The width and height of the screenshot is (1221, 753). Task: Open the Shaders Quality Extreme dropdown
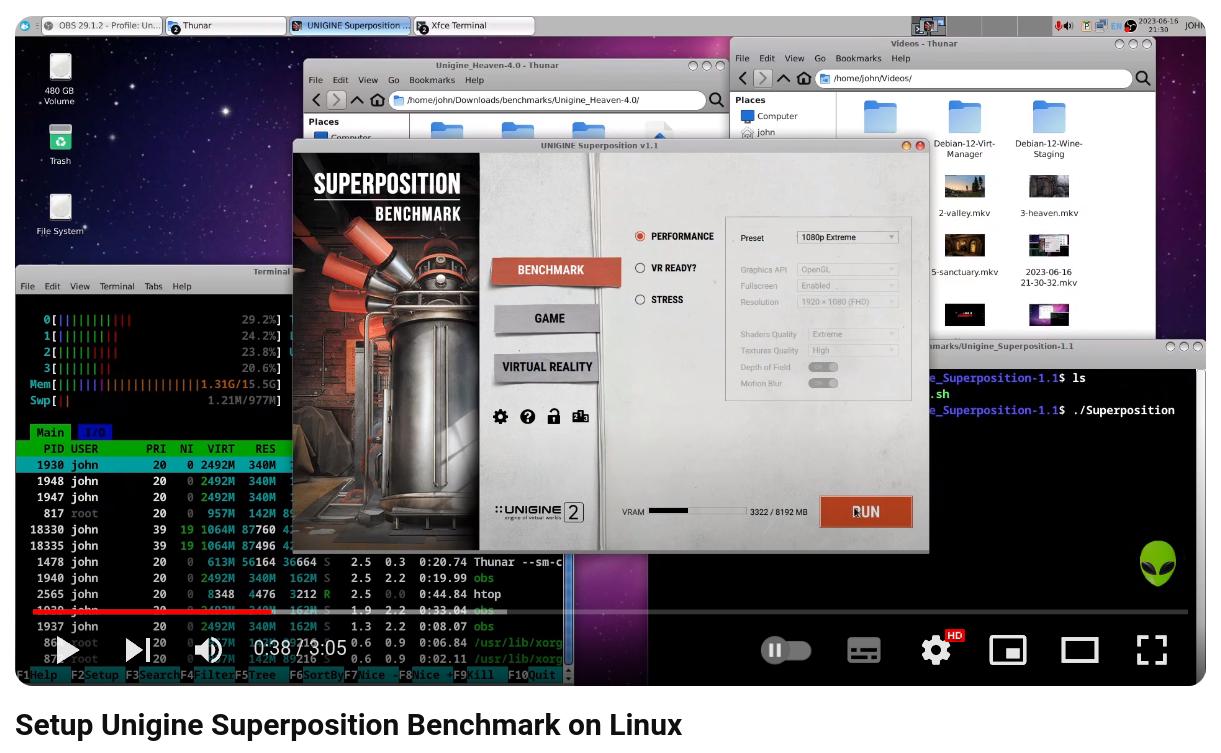pyautogui.click(x=853, y=334)
